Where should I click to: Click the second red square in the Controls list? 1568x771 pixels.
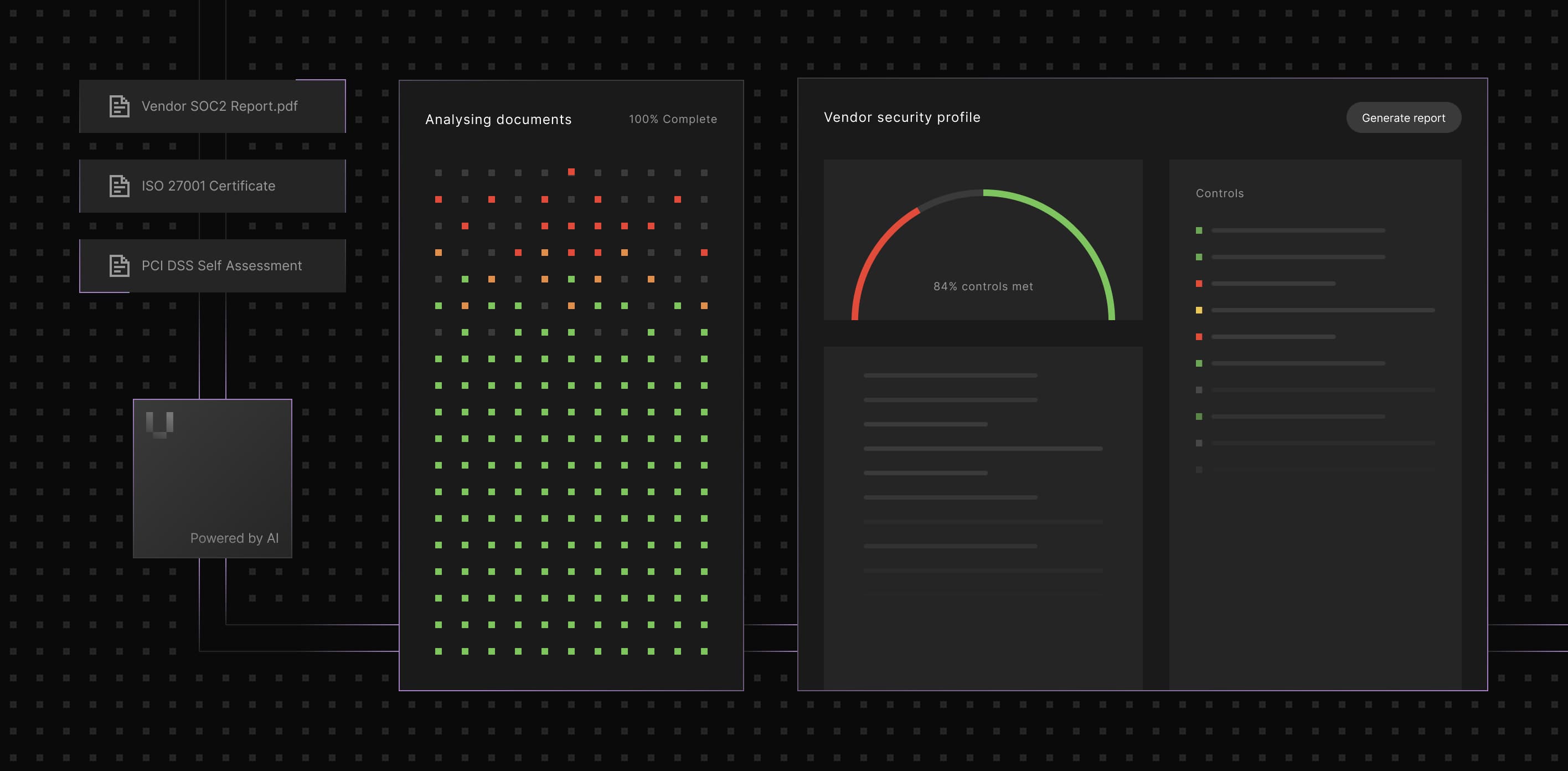(1199, 337)
